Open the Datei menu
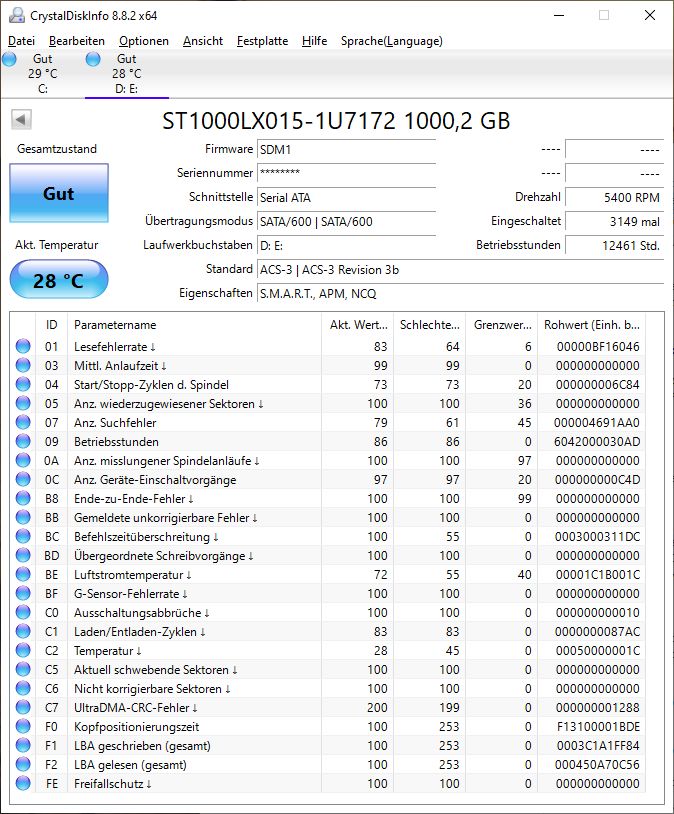The image size is (674, 814). coord(21,41)
